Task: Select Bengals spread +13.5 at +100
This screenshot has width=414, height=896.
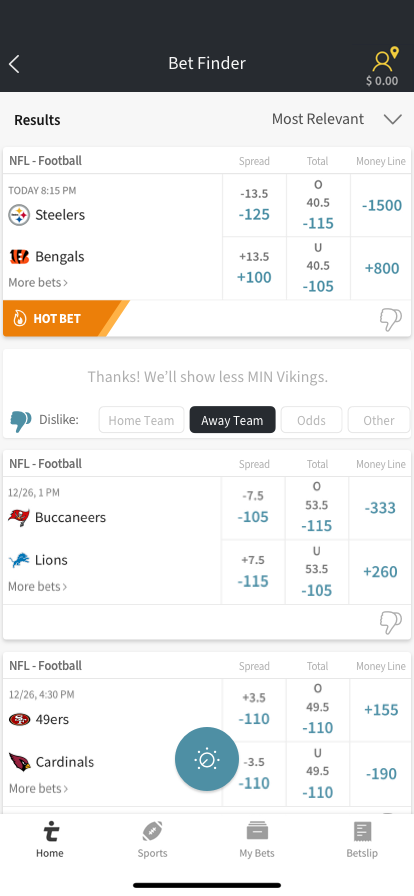Action: click(x=254, y=268)
